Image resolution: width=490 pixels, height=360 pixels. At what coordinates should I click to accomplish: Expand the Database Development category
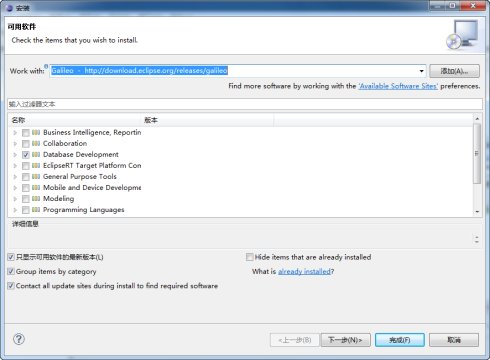[x=15, y=155]
